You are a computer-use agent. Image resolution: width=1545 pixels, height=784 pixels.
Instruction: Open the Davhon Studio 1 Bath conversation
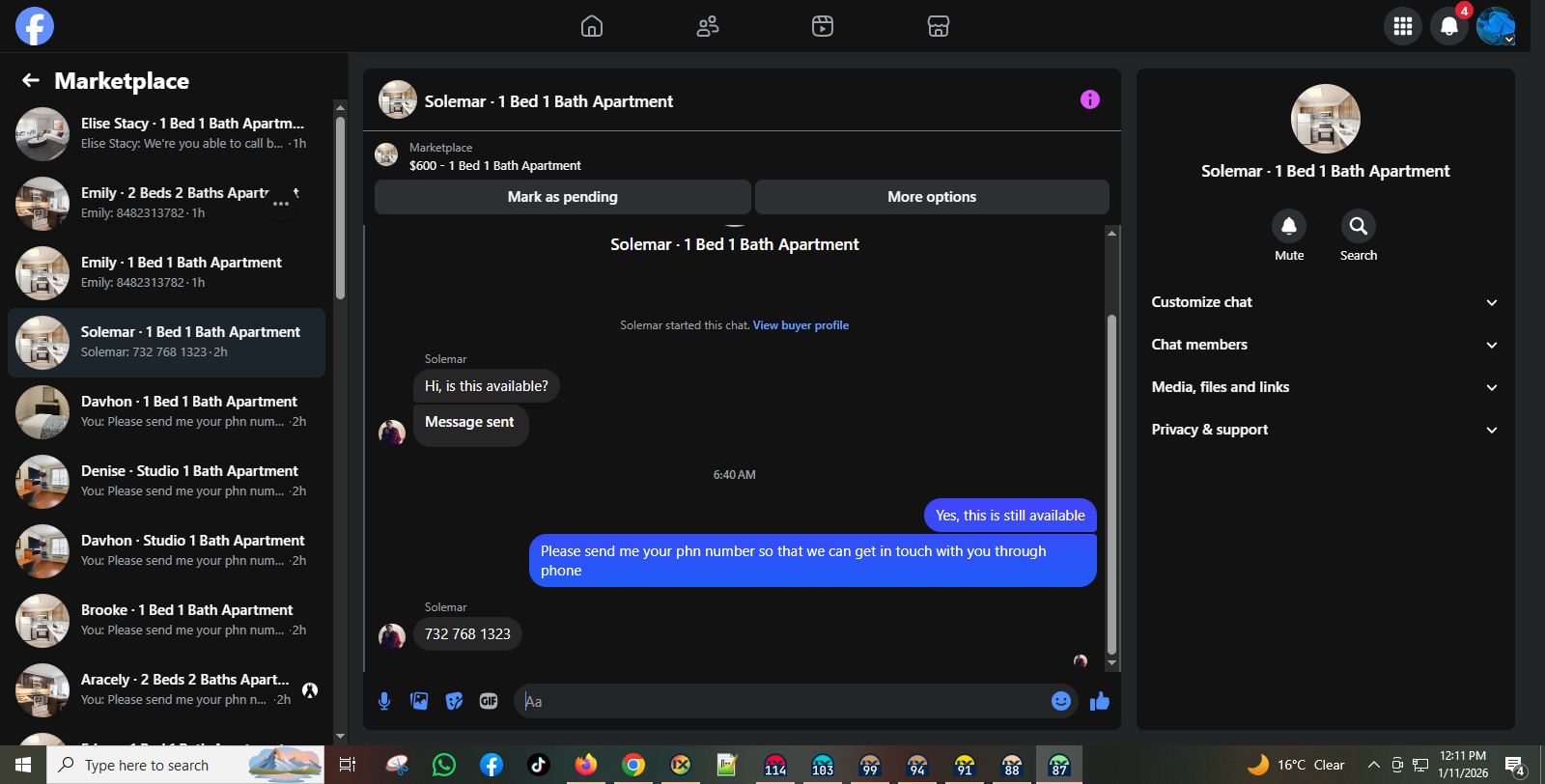tap(166, 551)
